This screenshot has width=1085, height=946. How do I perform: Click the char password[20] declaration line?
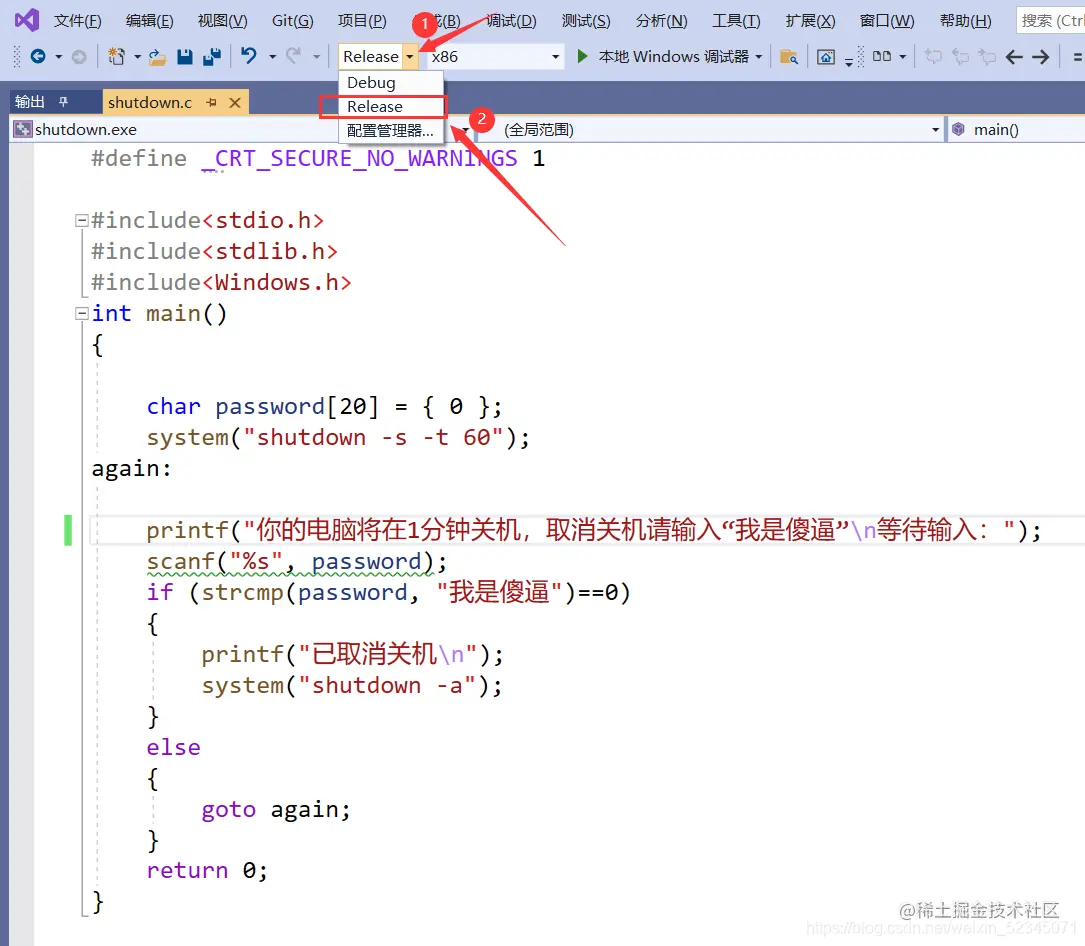324,406
